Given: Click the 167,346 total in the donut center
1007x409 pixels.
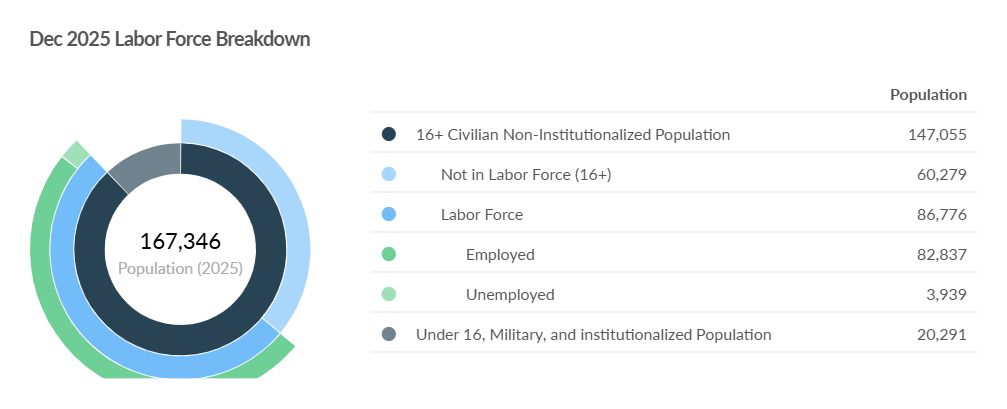Looking at the screenshot, I should tap(180, 241).
